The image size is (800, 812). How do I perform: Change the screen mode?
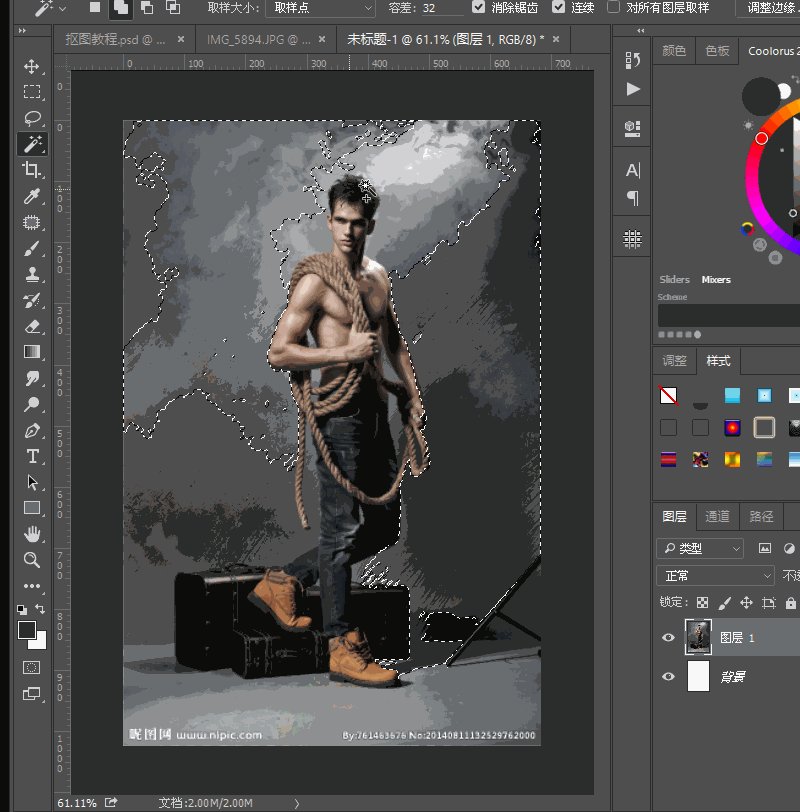[32, 694]
